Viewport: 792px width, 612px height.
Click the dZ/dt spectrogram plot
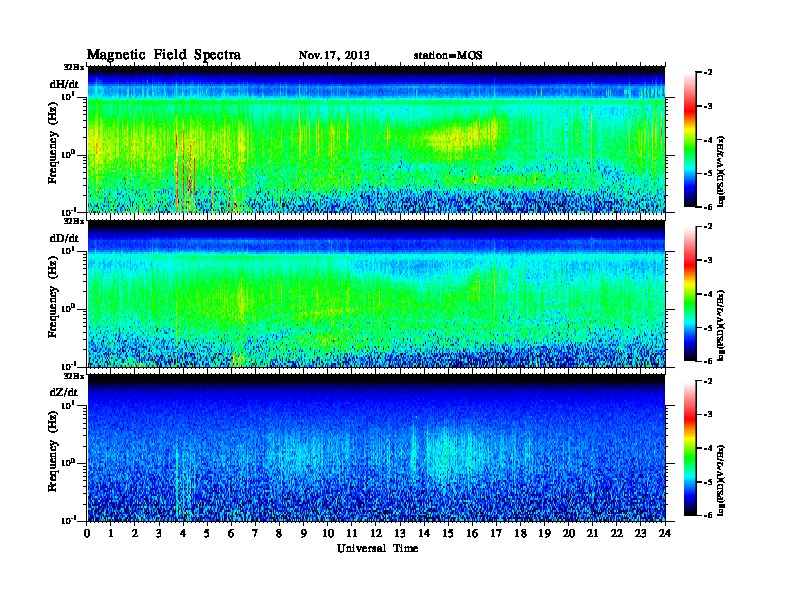tap(377, 448)
